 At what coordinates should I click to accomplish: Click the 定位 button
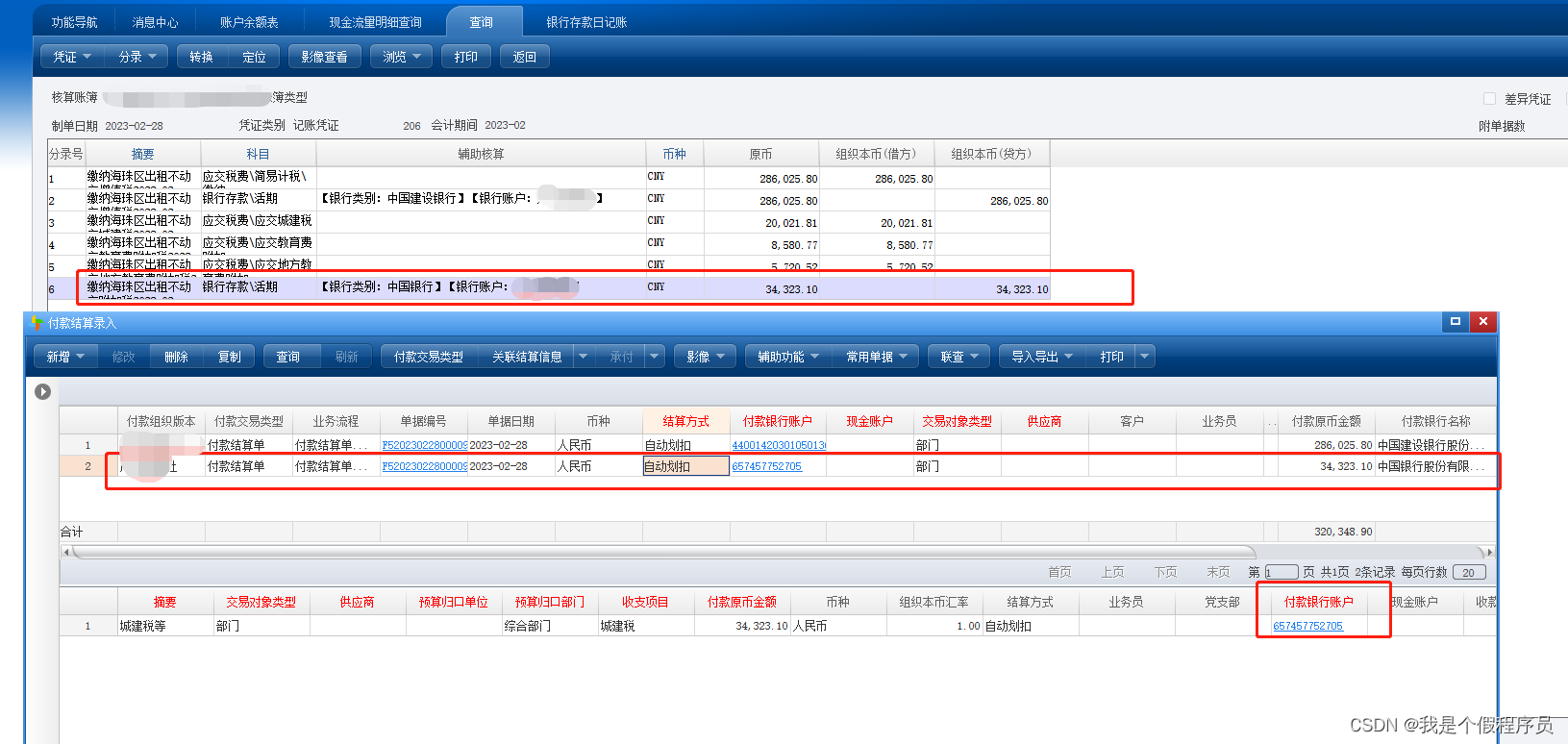[254, 57]
